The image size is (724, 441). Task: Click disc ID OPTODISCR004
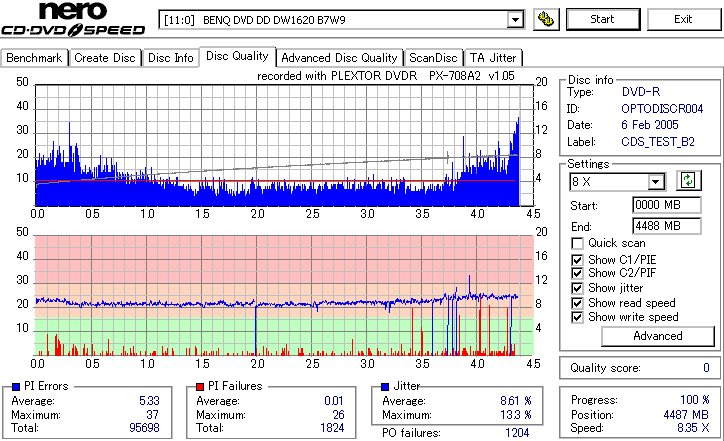point(662,109)
